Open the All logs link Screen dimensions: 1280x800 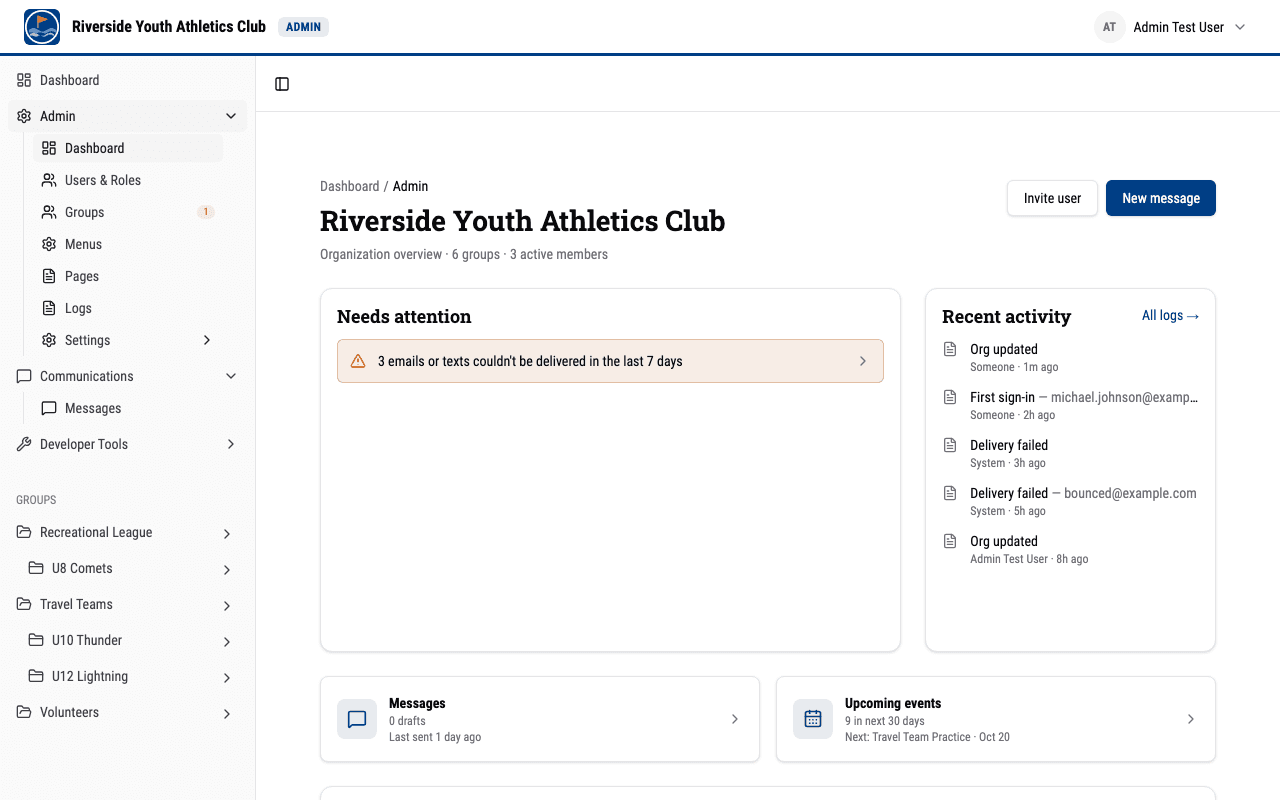click(1170, 315)
